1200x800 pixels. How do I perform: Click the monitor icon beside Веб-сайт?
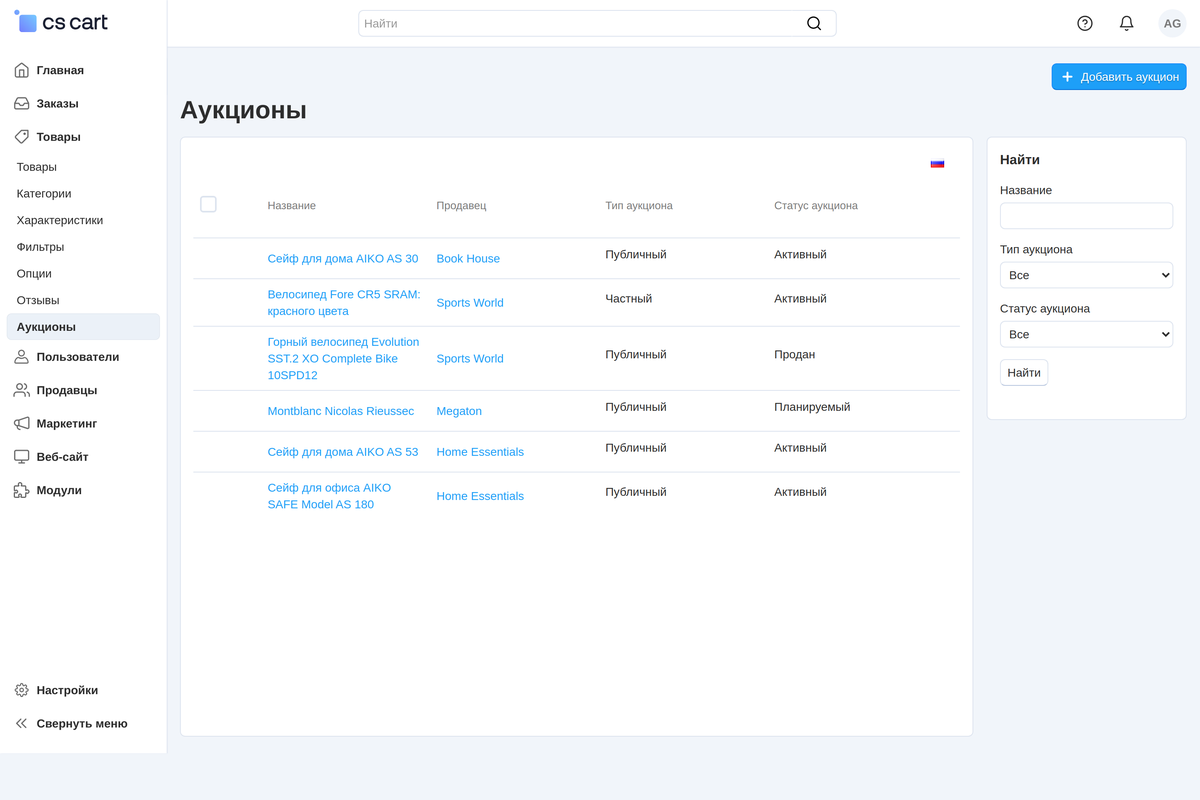click(x=22, y=457)
